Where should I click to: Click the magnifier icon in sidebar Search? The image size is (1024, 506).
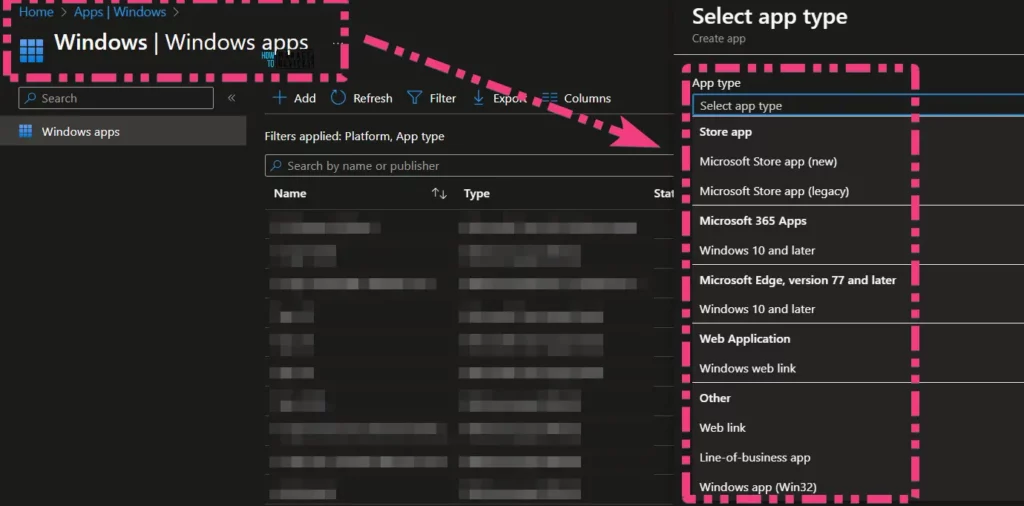click(x=30, y=98)
